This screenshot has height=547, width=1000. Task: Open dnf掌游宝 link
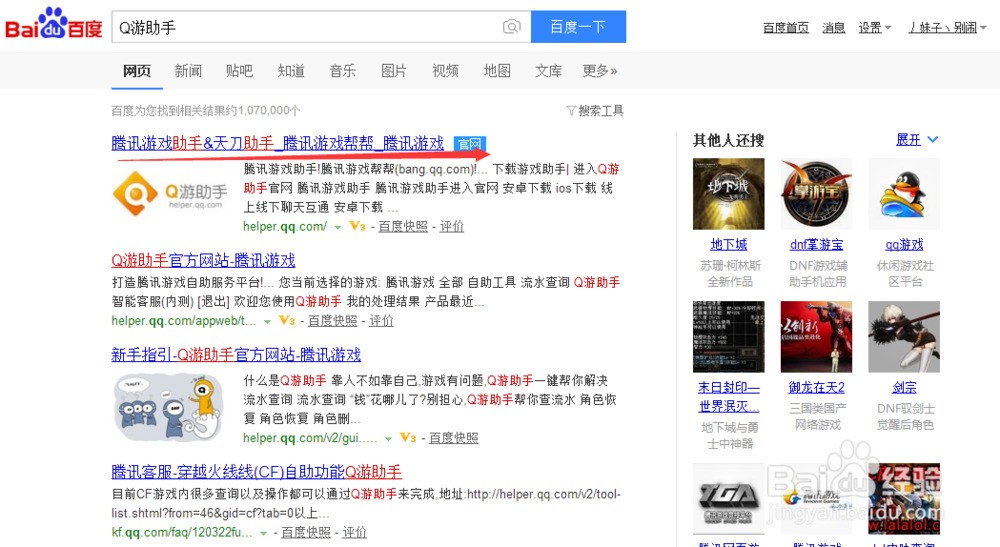pos(816,245)
